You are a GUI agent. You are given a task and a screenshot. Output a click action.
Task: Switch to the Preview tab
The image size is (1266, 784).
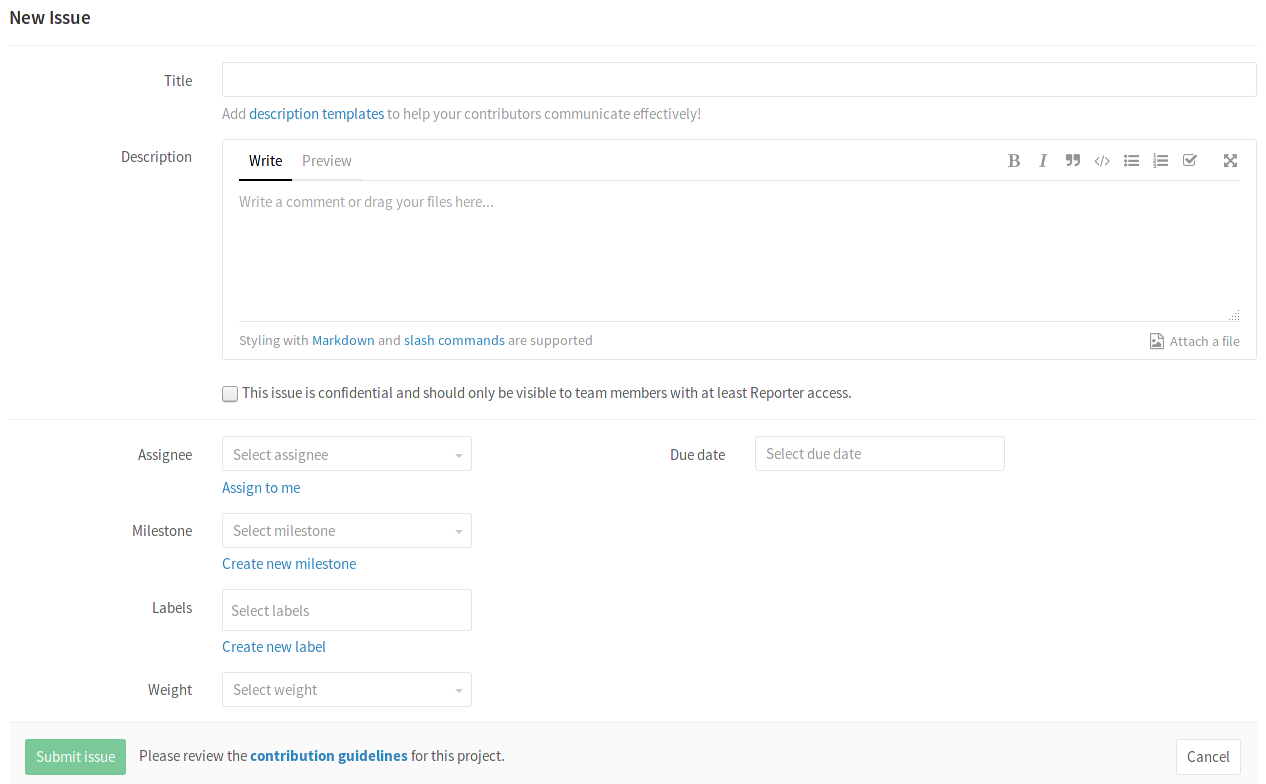[327, 161]
